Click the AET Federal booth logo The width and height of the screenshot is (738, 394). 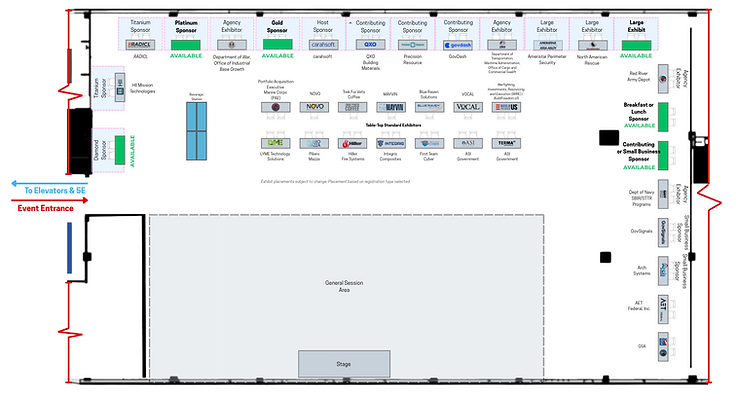coord(663,309)
